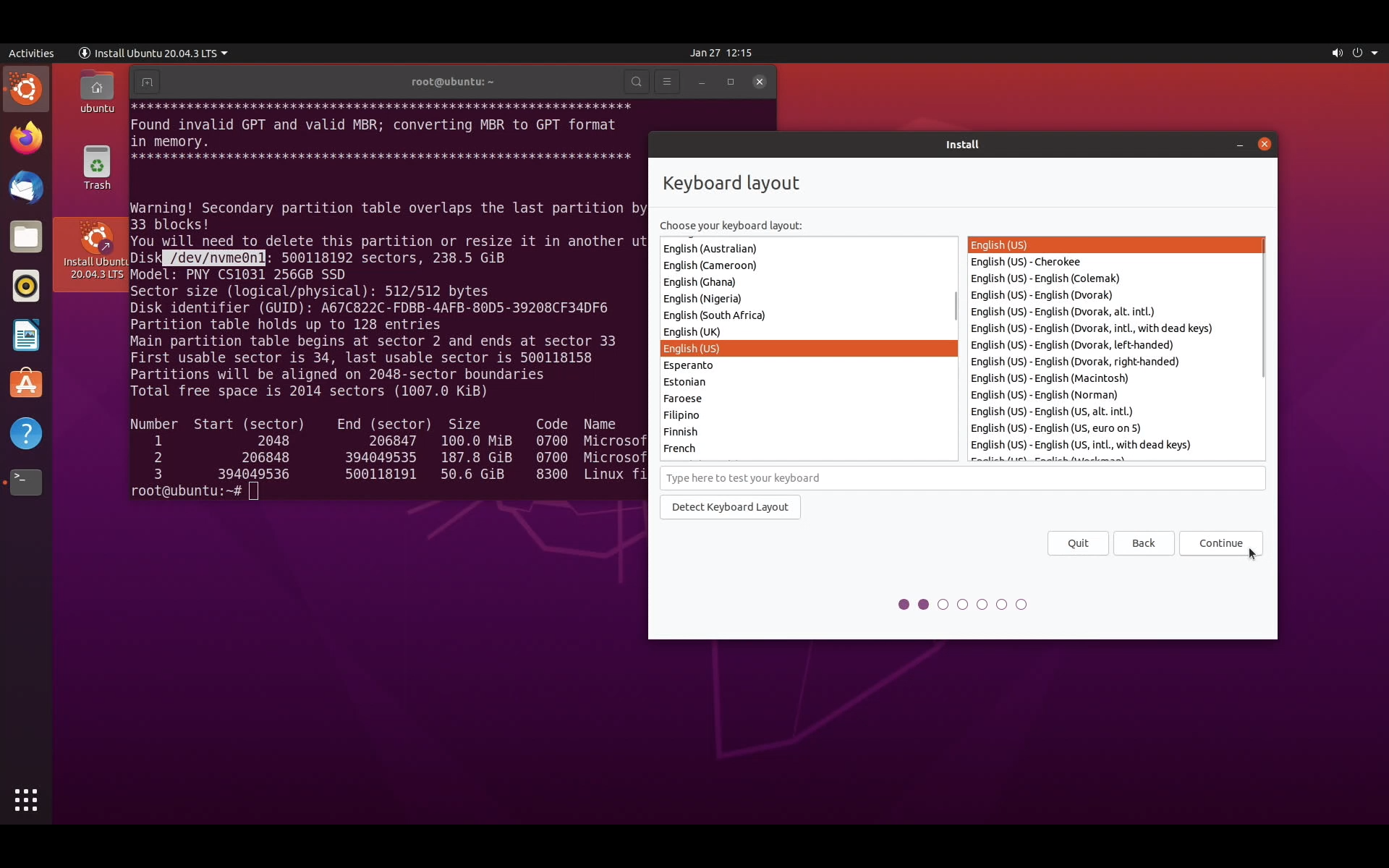Select Dvorak, intl., with dead keys variant
Image resolution: width=1389 pixels, height=868 pixels.
tap(1115, 328)
